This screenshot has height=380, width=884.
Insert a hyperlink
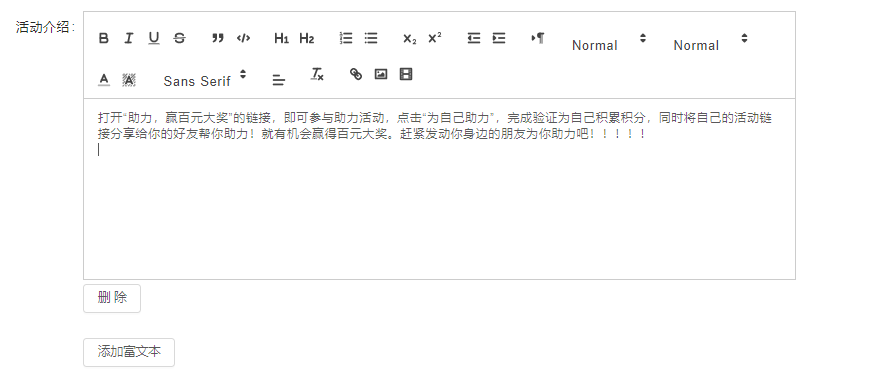pyautogui.click(x=356, y=74)
